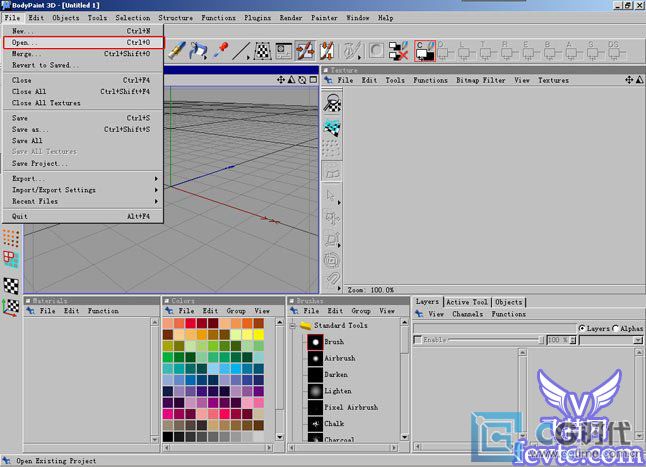Choose New... from the File menu

click(82, 31)
